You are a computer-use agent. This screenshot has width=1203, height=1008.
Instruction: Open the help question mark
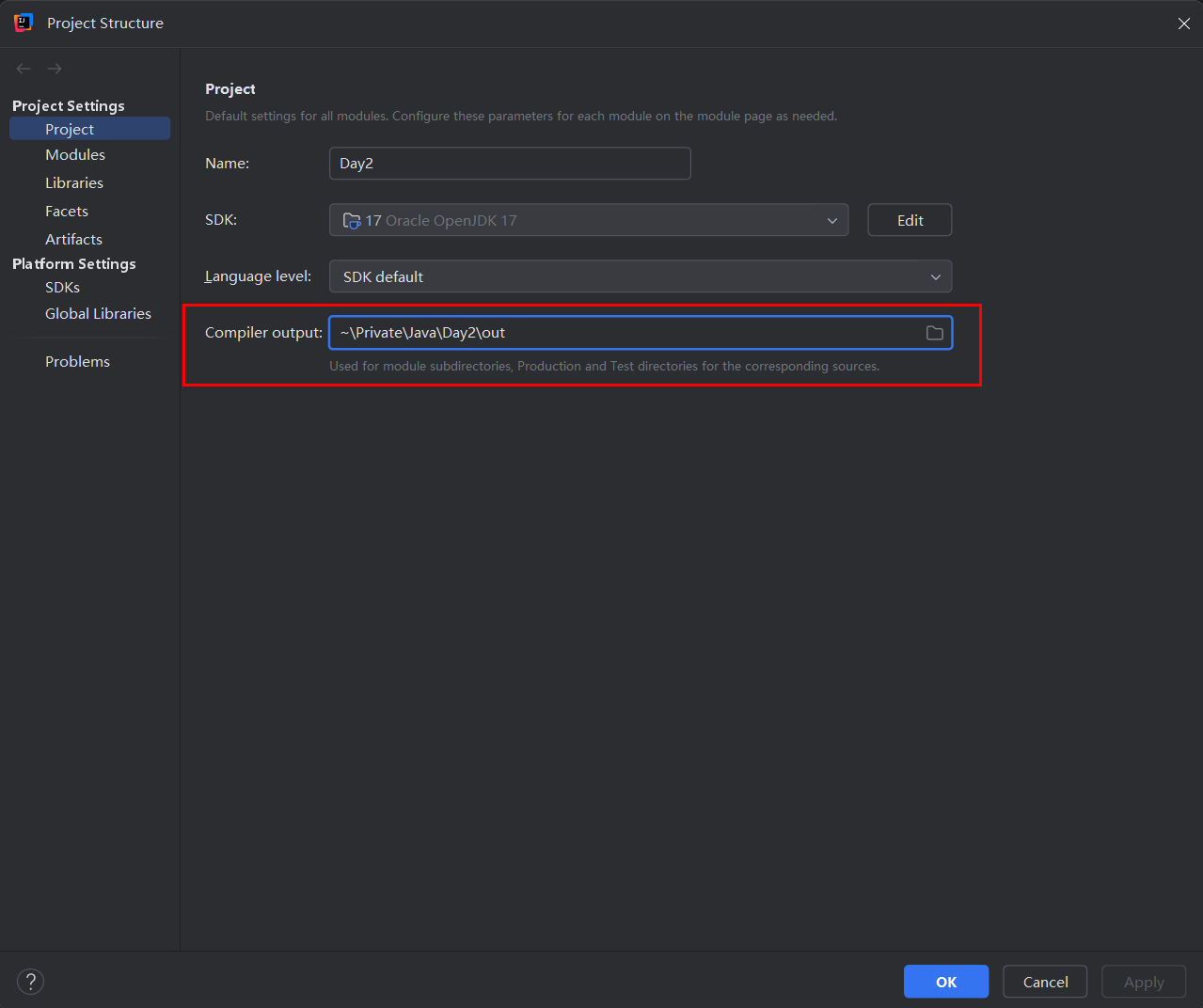(31, 982)
